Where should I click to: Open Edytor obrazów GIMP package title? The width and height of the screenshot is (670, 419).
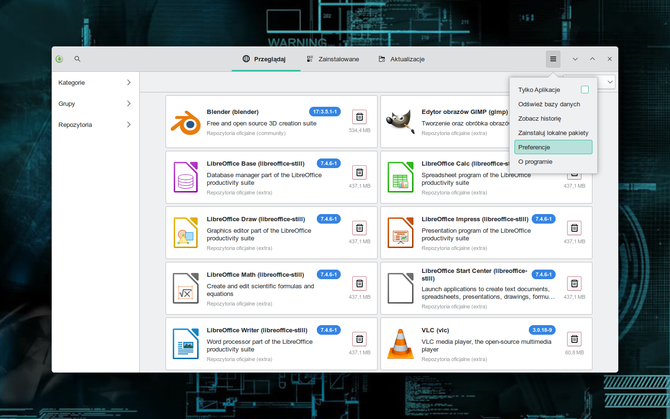(464, 112)
